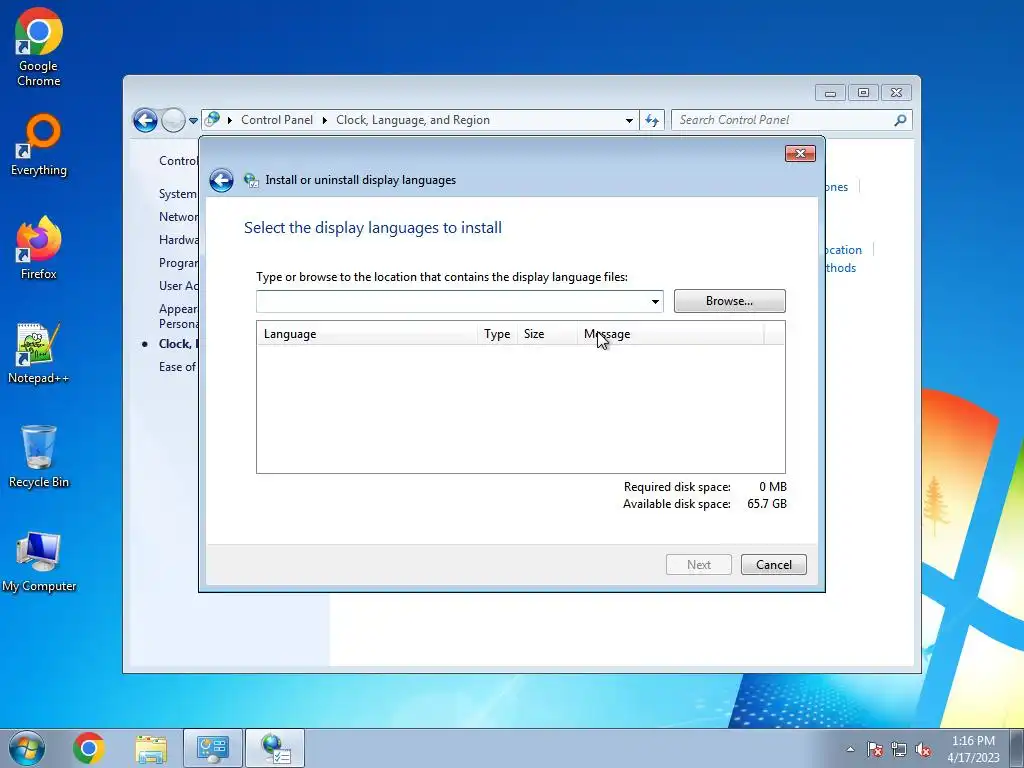This screenshot has width=1024, height=768.
Task: Sort by the Type column header
Action: (498, 334)
